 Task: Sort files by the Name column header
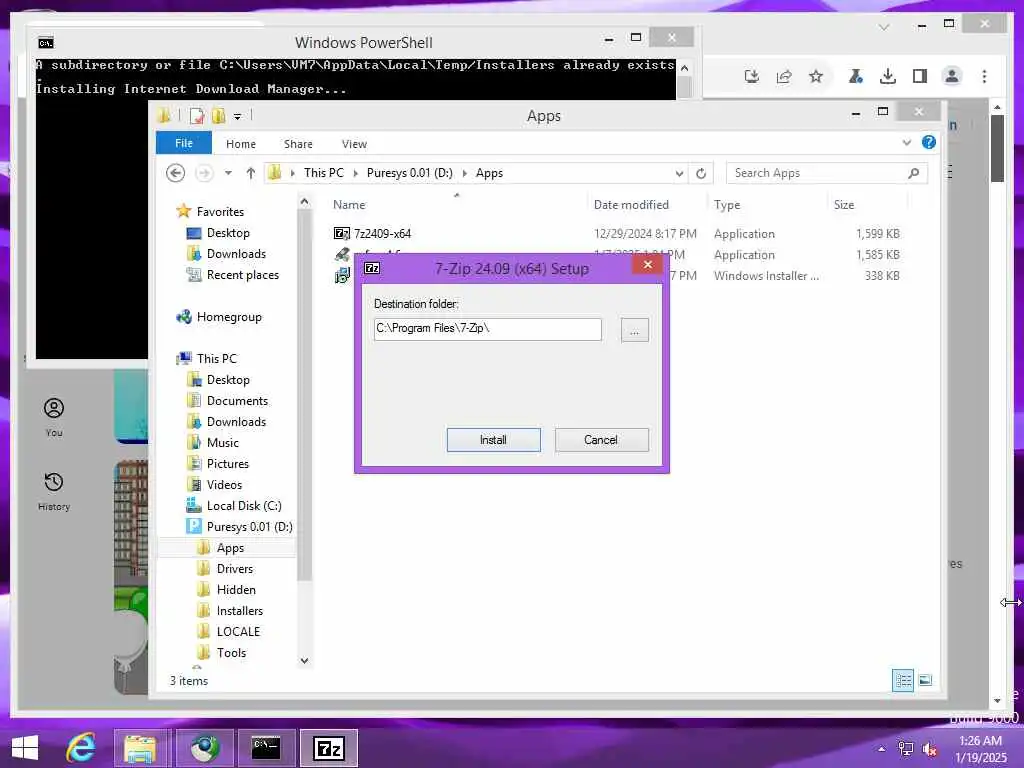349,204
